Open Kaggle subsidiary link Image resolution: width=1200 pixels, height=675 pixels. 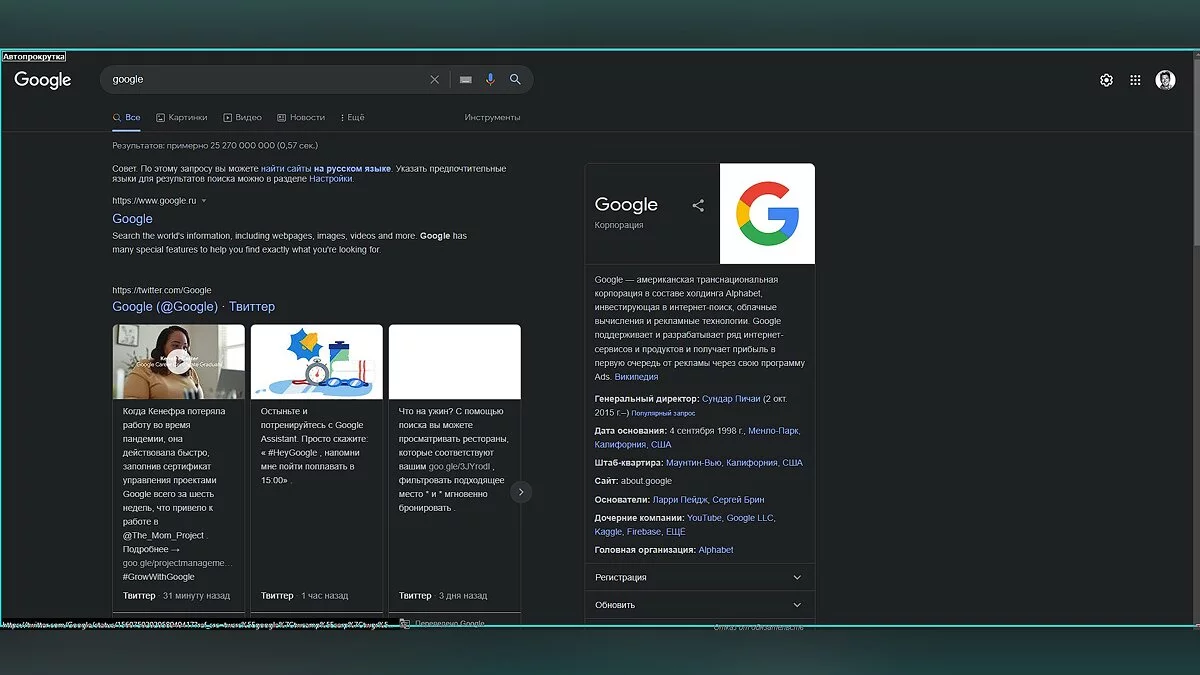[608, 532]
